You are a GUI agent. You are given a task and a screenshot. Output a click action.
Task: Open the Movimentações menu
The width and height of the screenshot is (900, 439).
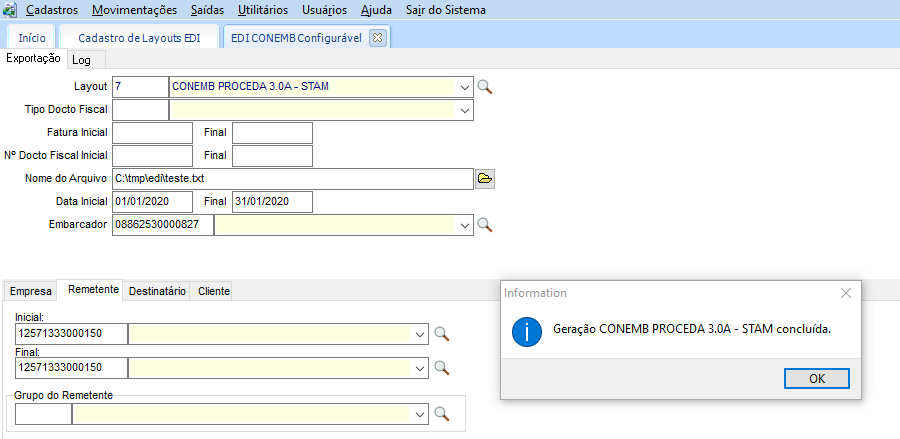tap(134, 10)
